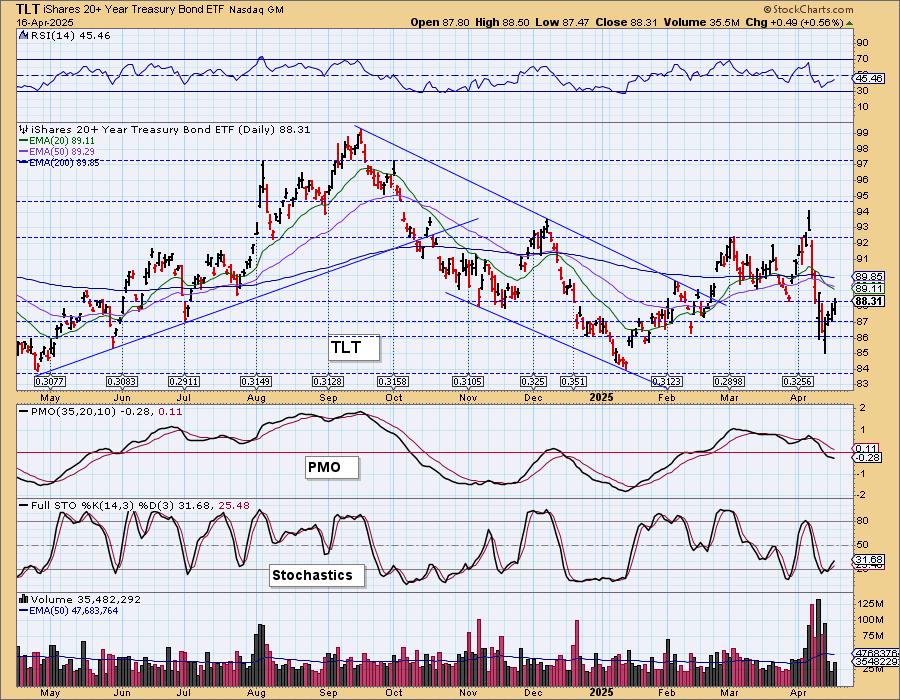
Task: Click the 89.85 price tag on right axis
Action: tap(868, 277)
